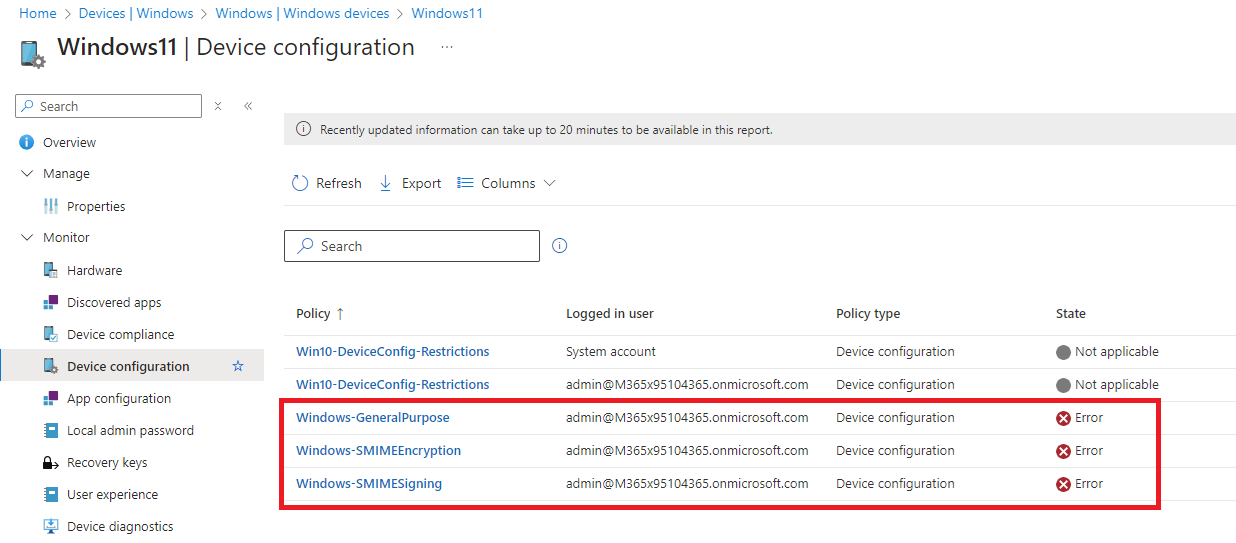1236x543 pixels.
Task: Click the info icon next to policy search
Action: tap(560, 245)
